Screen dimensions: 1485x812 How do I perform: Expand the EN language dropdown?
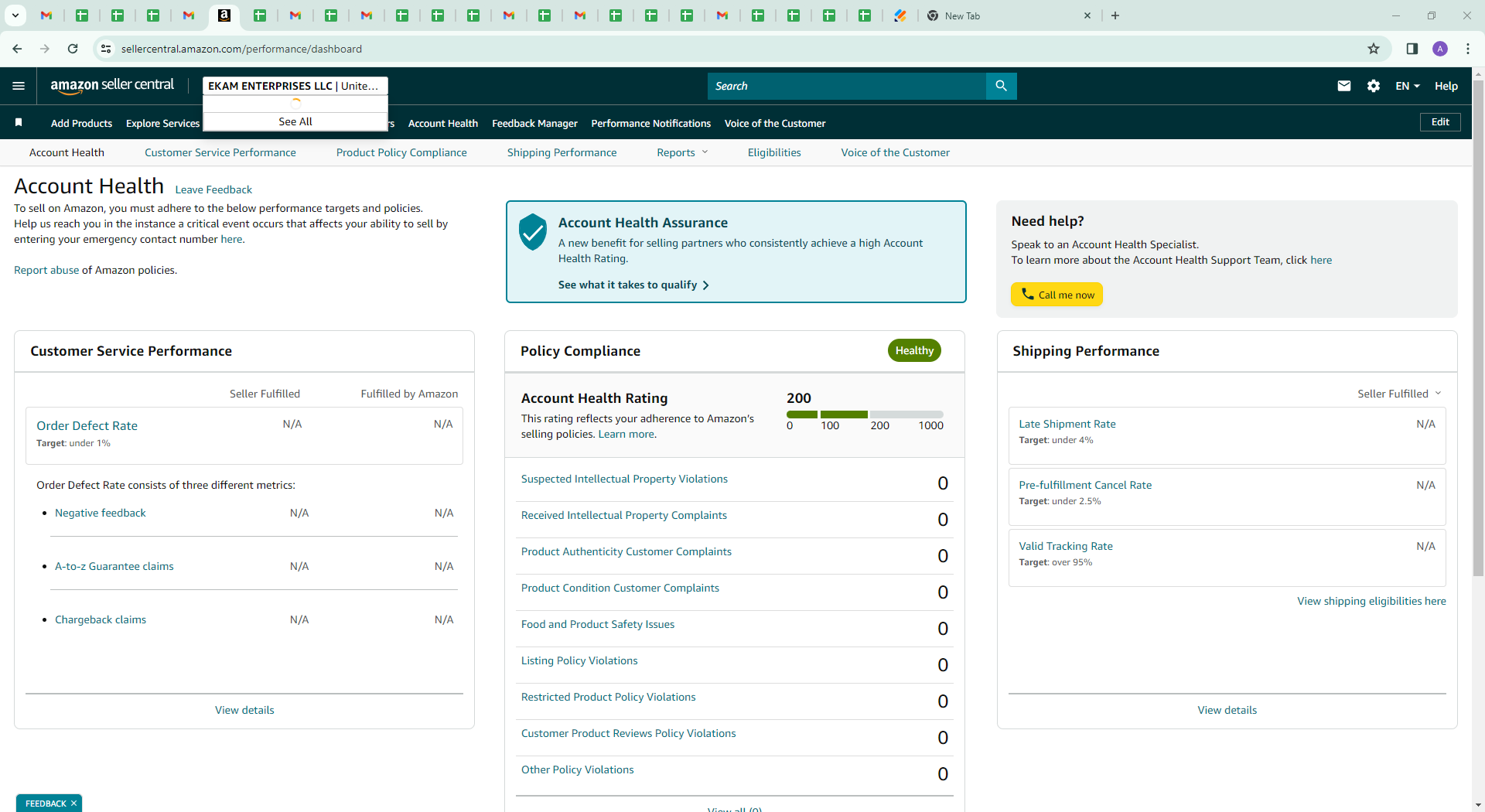(1408, 86)
